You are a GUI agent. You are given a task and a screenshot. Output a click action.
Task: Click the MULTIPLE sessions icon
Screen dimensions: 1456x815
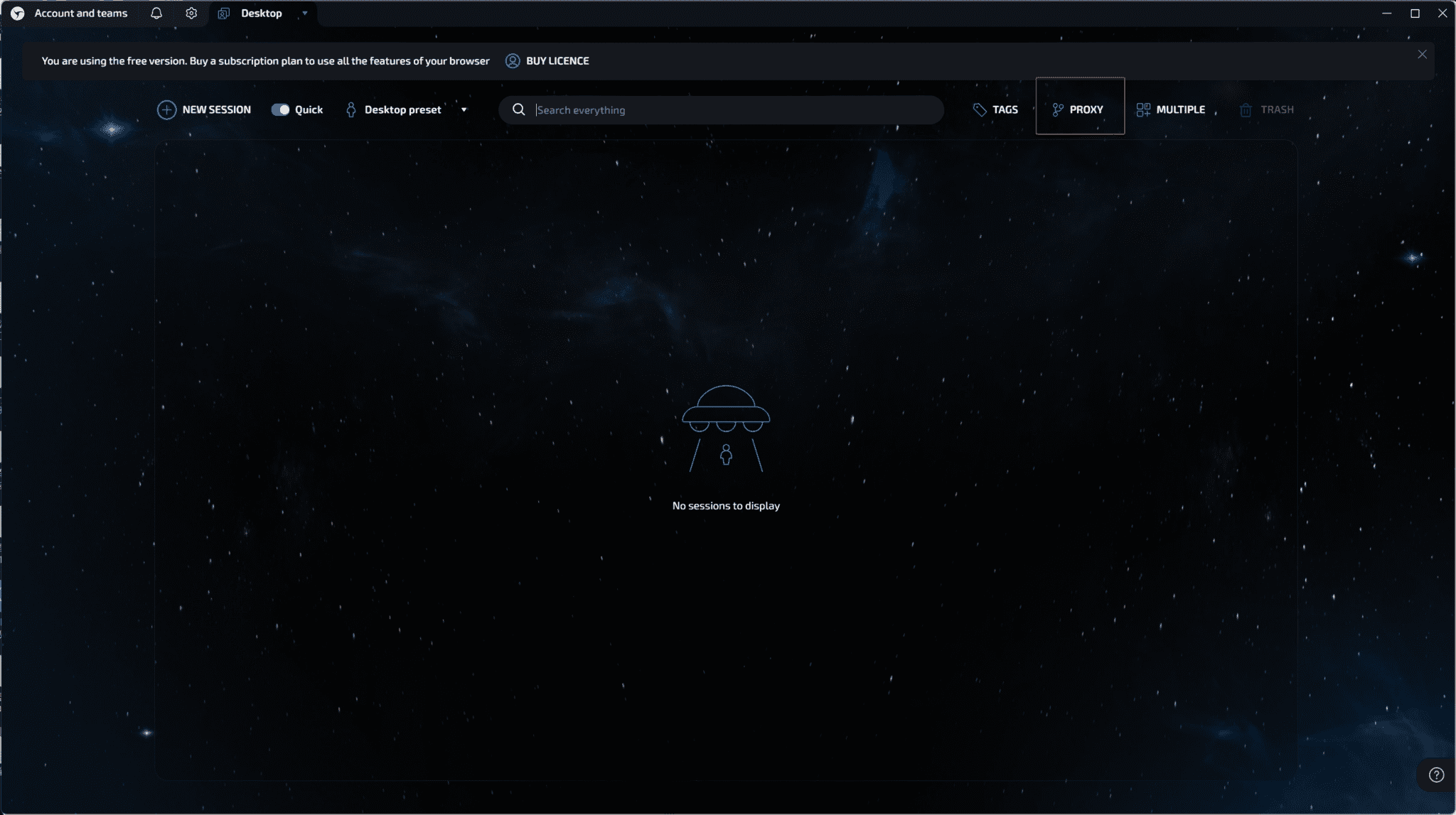(1144, 109)
